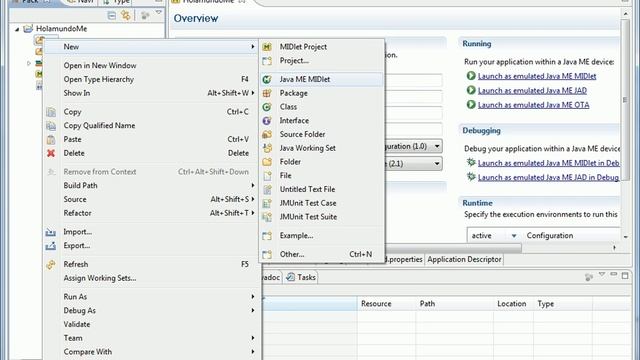640x360 pixels.
Task: Click the Copy icon in context menu
Action: 51,112
